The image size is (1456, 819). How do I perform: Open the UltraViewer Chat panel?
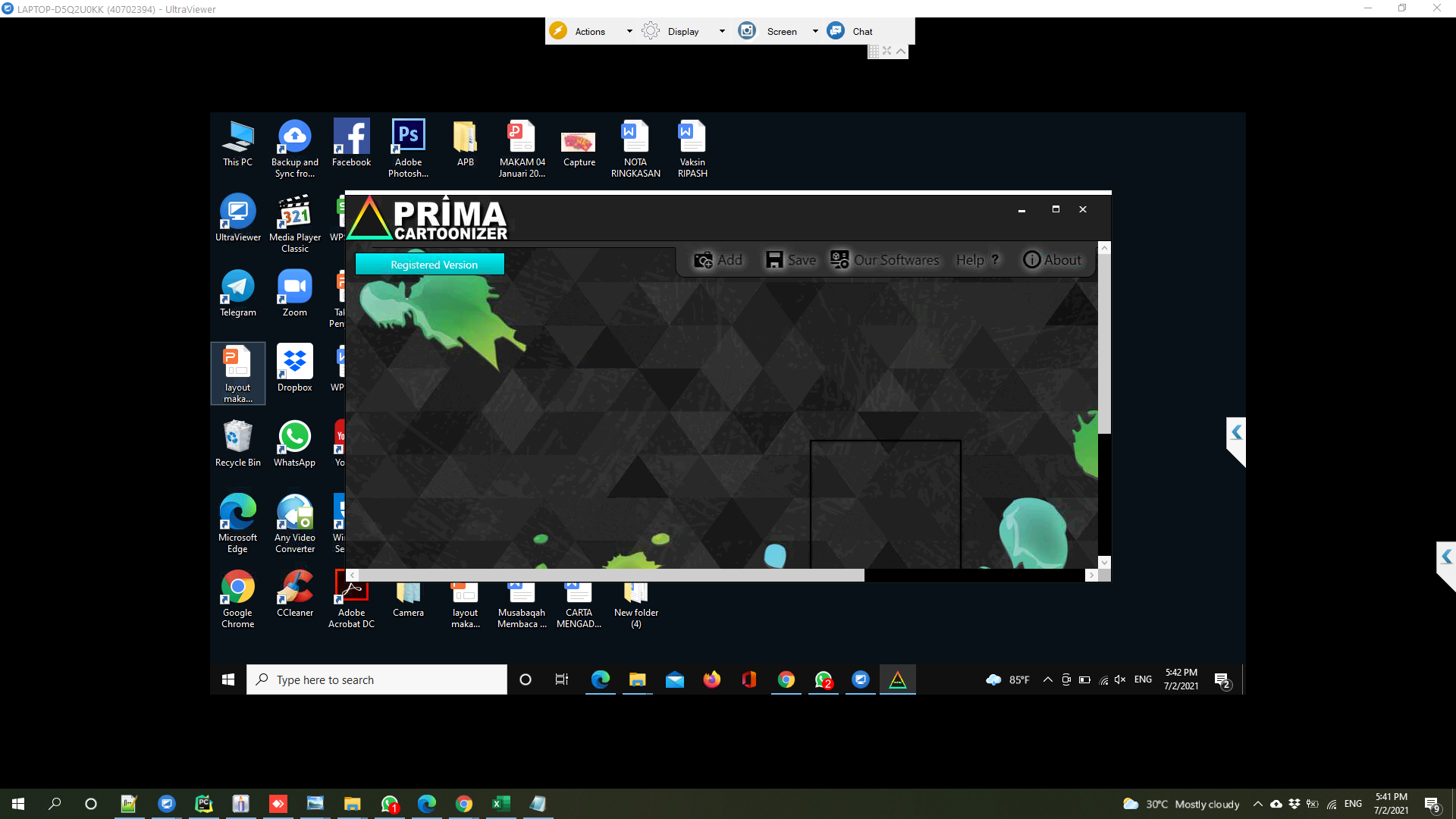click(x=850, y=31)
